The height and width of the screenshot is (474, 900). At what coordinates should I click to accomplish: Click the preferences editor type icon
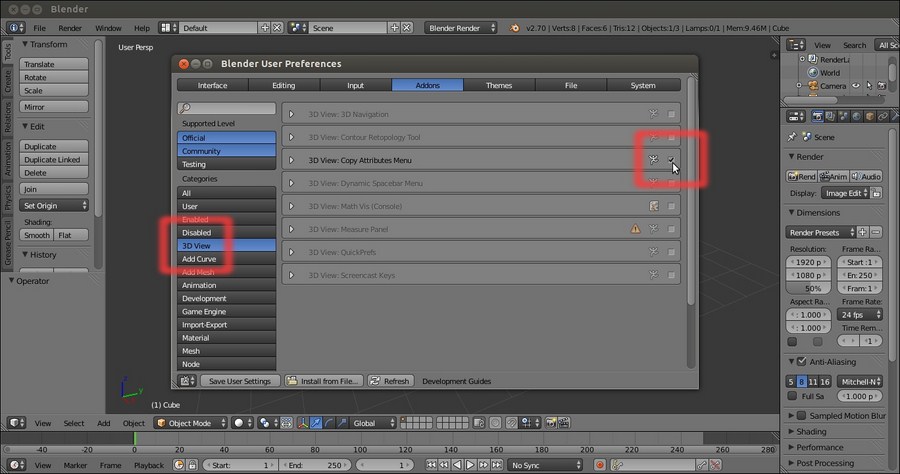point(187,381)
